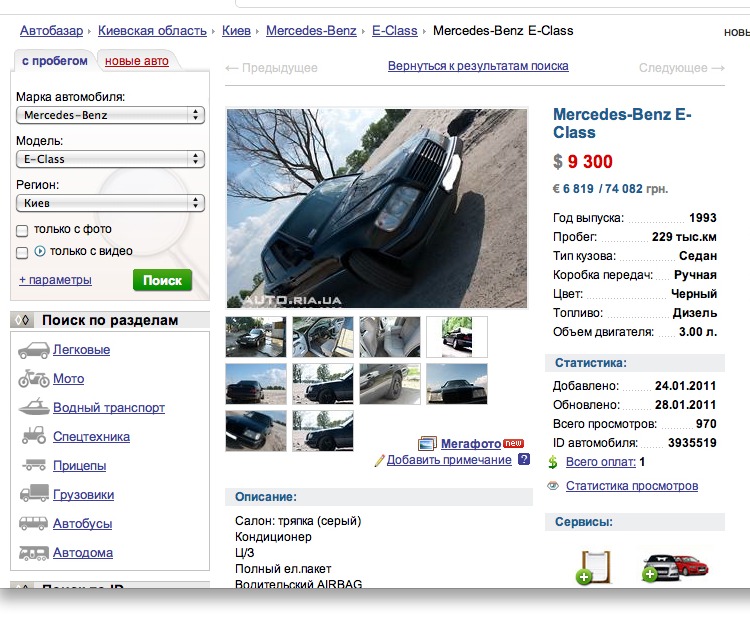Screen dimensions: 750x618
Task: Click the truck icon for Грузовики
Action: tap(33, 493)
